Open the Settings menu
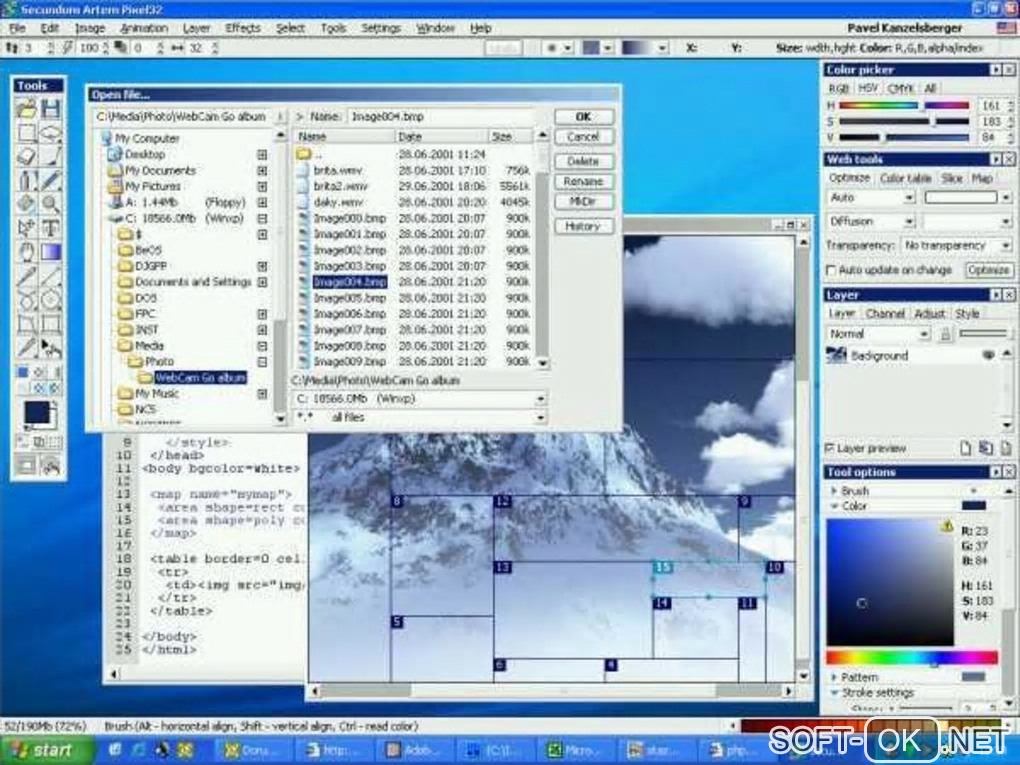The width and height of the screenshot is (1020, 765). [381, 28]
